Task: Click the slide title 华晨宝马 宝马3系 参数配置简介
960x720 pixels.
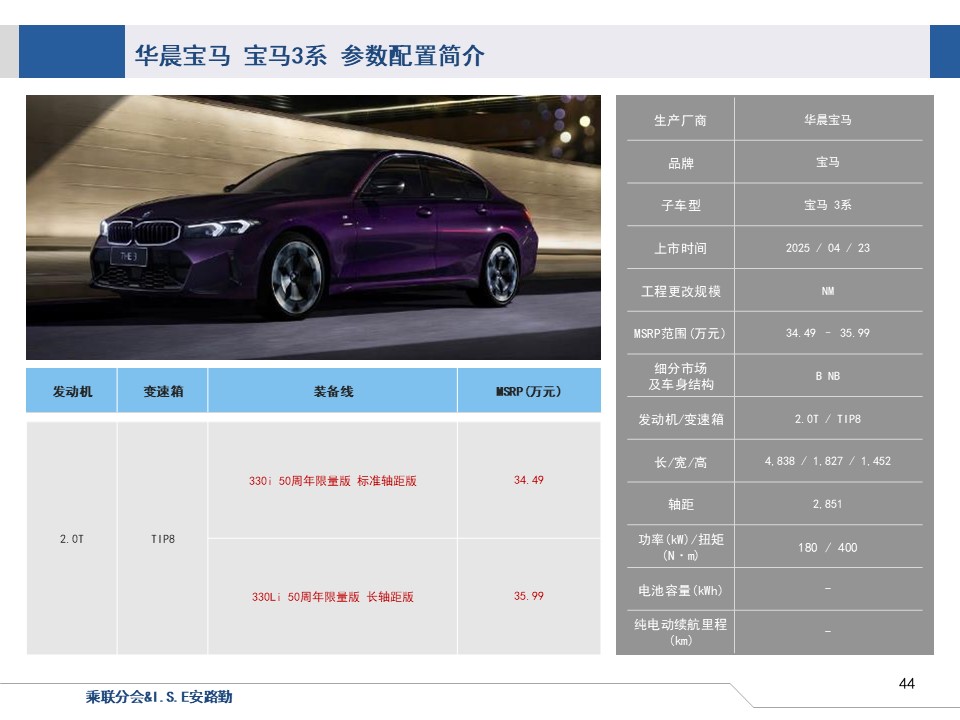Action: (310, 56)
